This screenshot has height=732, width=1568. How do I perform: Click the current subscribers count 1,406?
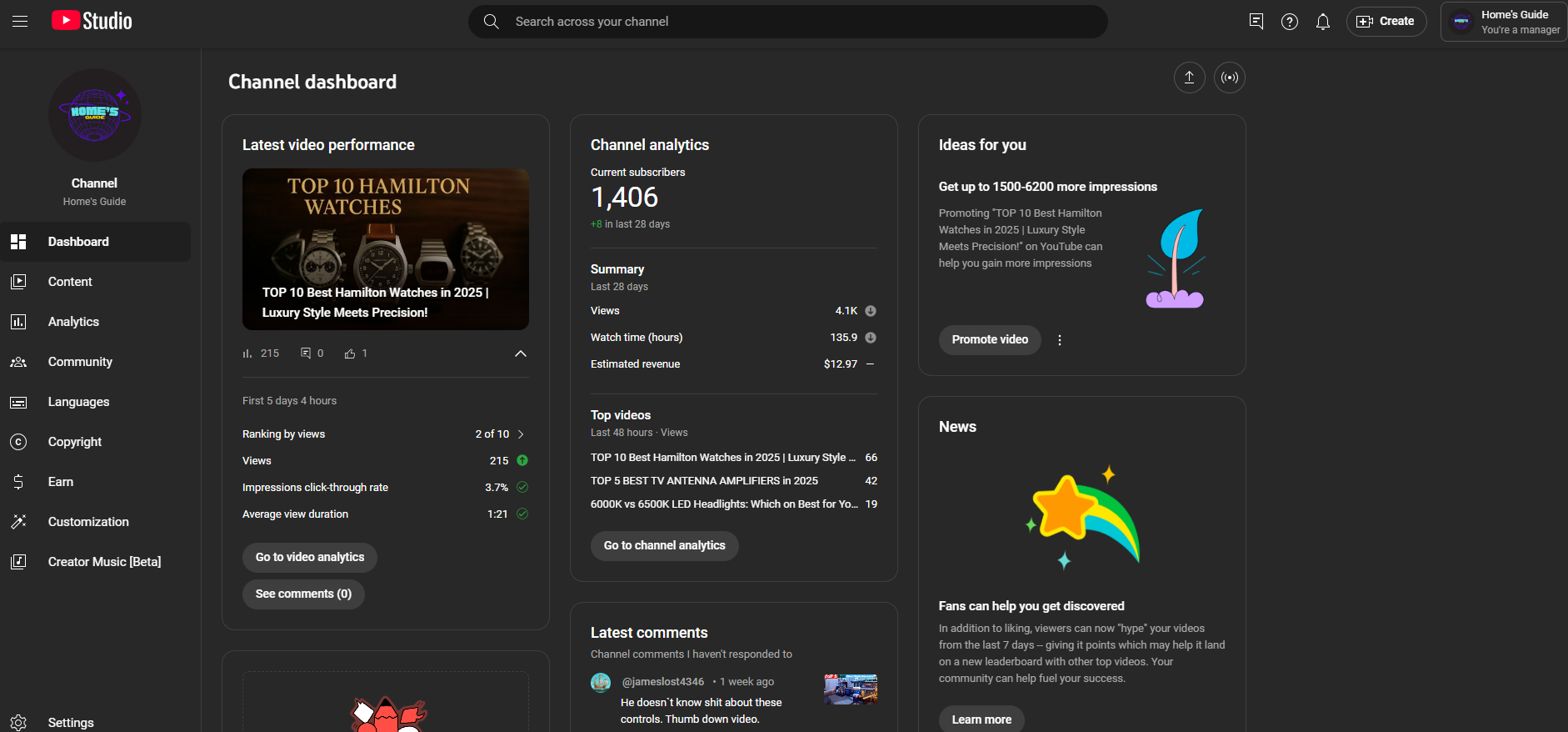point(624,198)
